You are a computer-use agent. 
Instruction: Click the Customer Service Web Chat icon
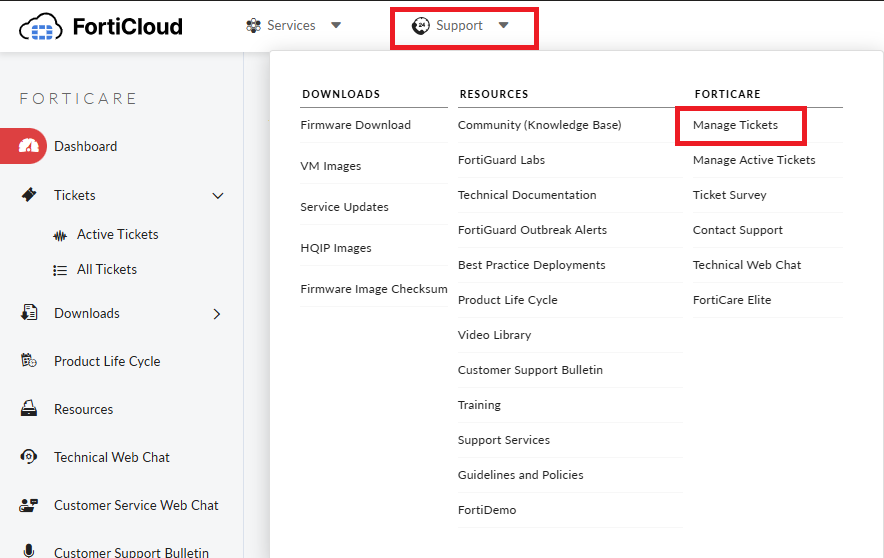coord(29,505)
